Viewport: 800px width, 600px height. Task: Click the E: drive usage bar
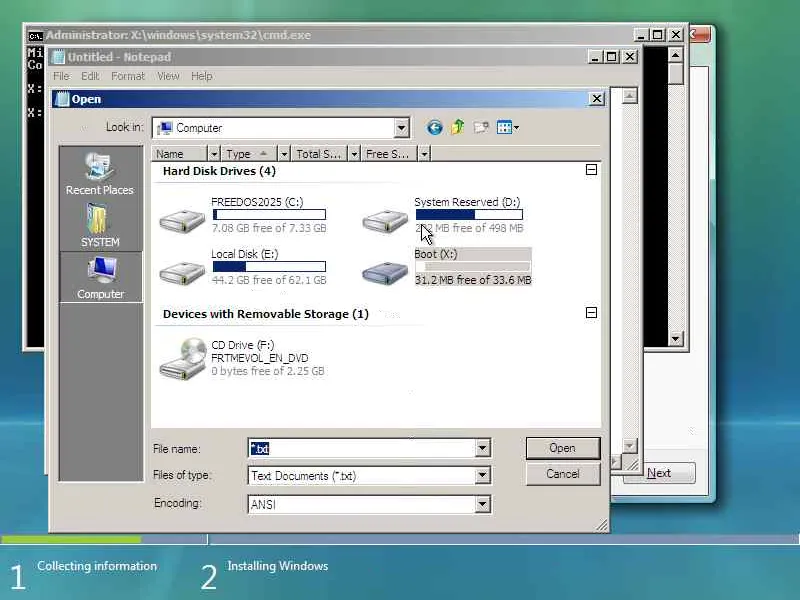coord(269,266)
